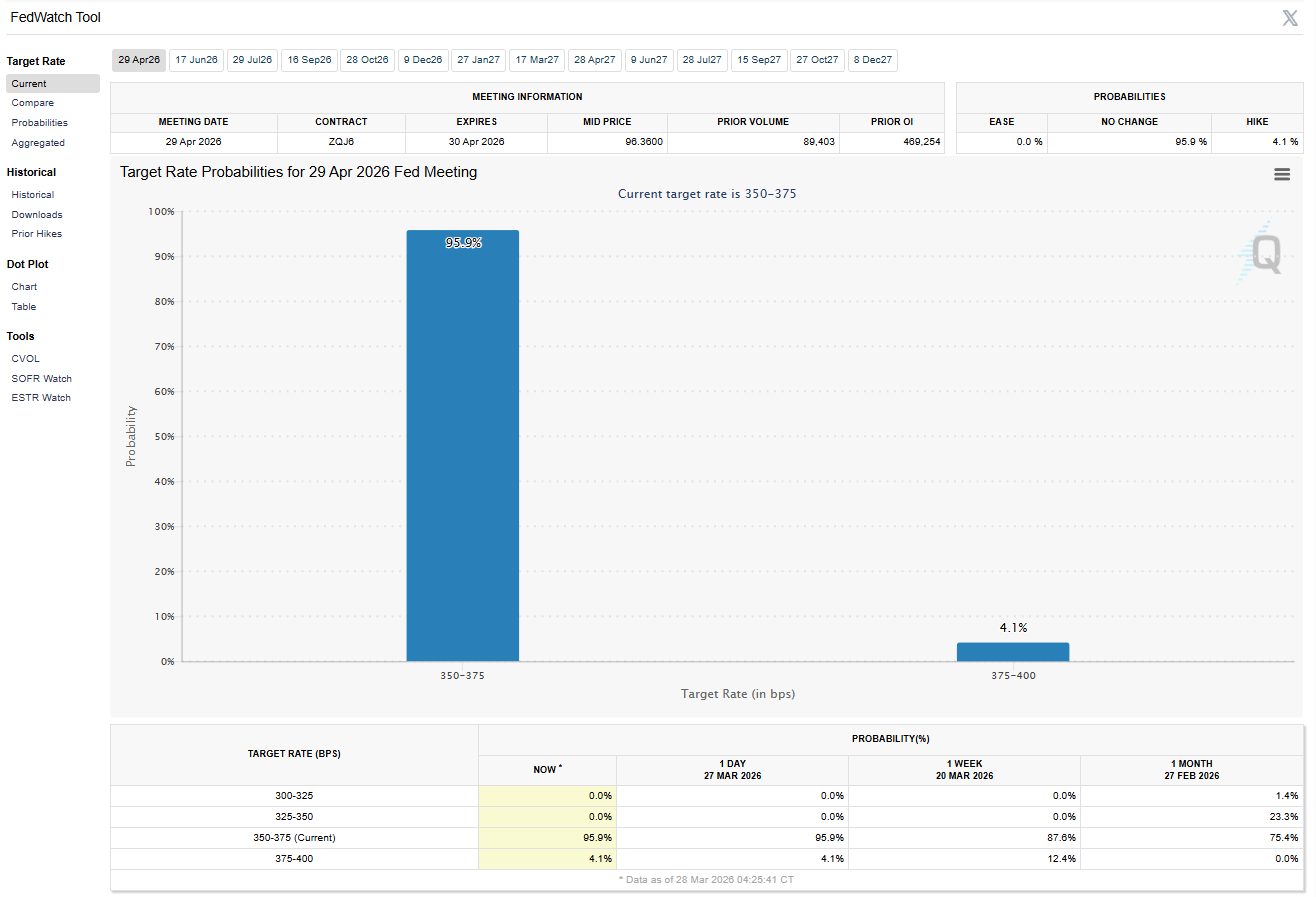Click the 375-400 probability bar
1316x897 pixels.
coord(1012,652)
